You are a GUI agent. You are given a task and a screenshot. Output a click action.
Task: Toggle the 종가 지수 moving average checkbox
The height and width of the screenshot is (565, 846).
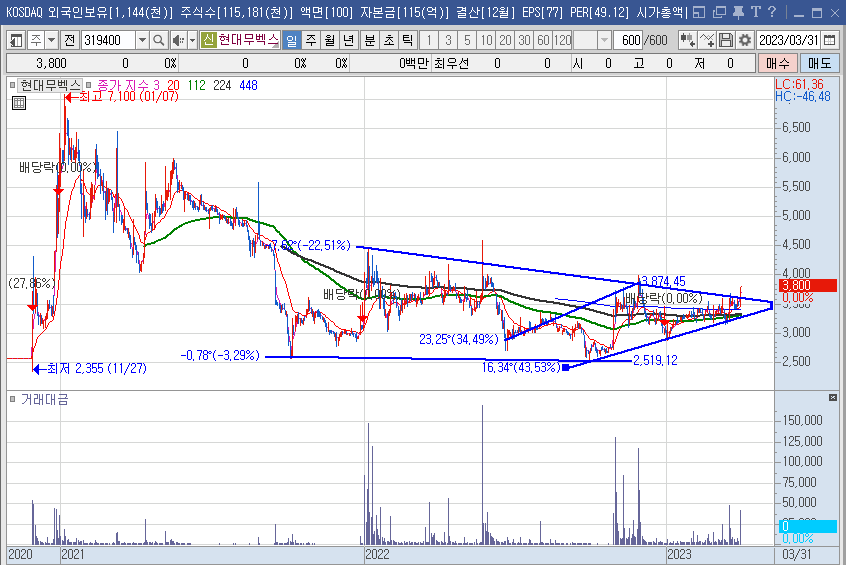pyautogui.click(x=89, y=85)
